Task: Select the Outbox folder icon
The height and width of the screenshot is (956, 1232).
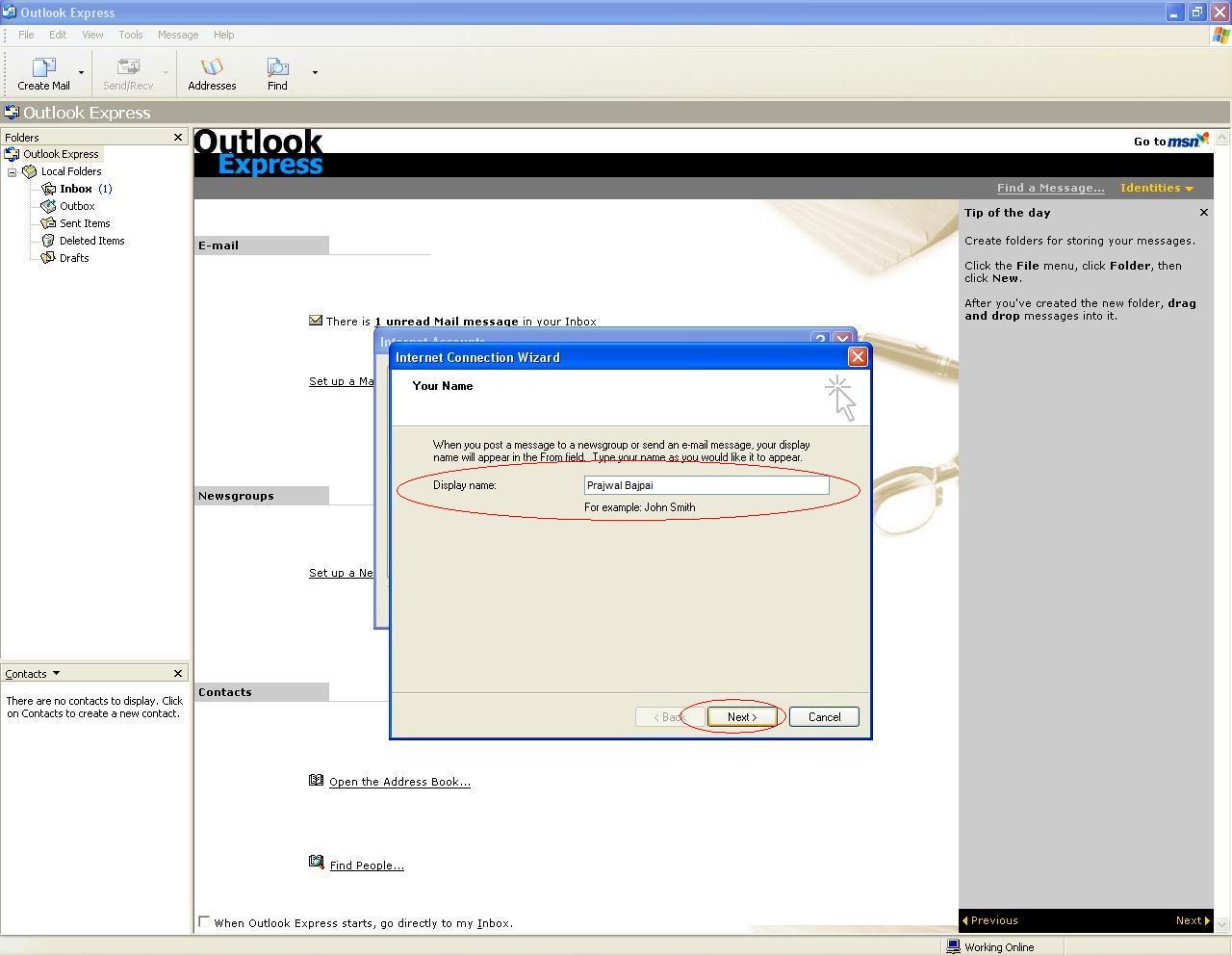Action: tap(48, 206)
